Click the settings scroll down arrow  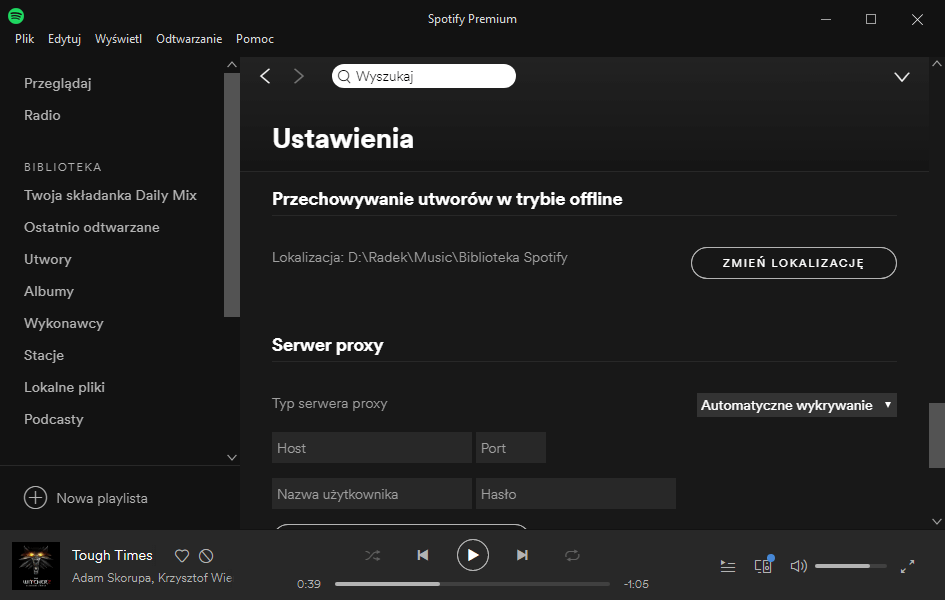[937, 522]
